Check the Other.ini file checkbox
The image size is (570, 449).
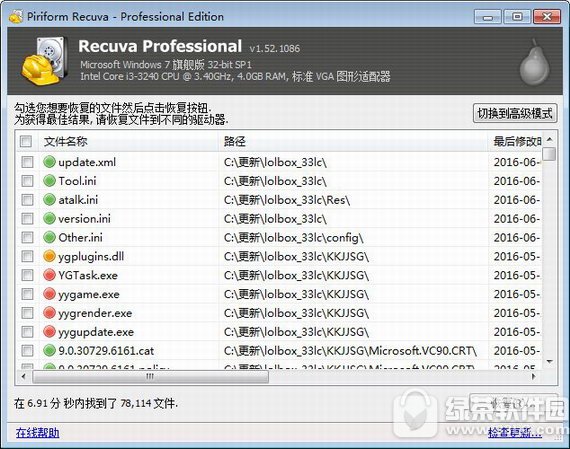point(27,237)
